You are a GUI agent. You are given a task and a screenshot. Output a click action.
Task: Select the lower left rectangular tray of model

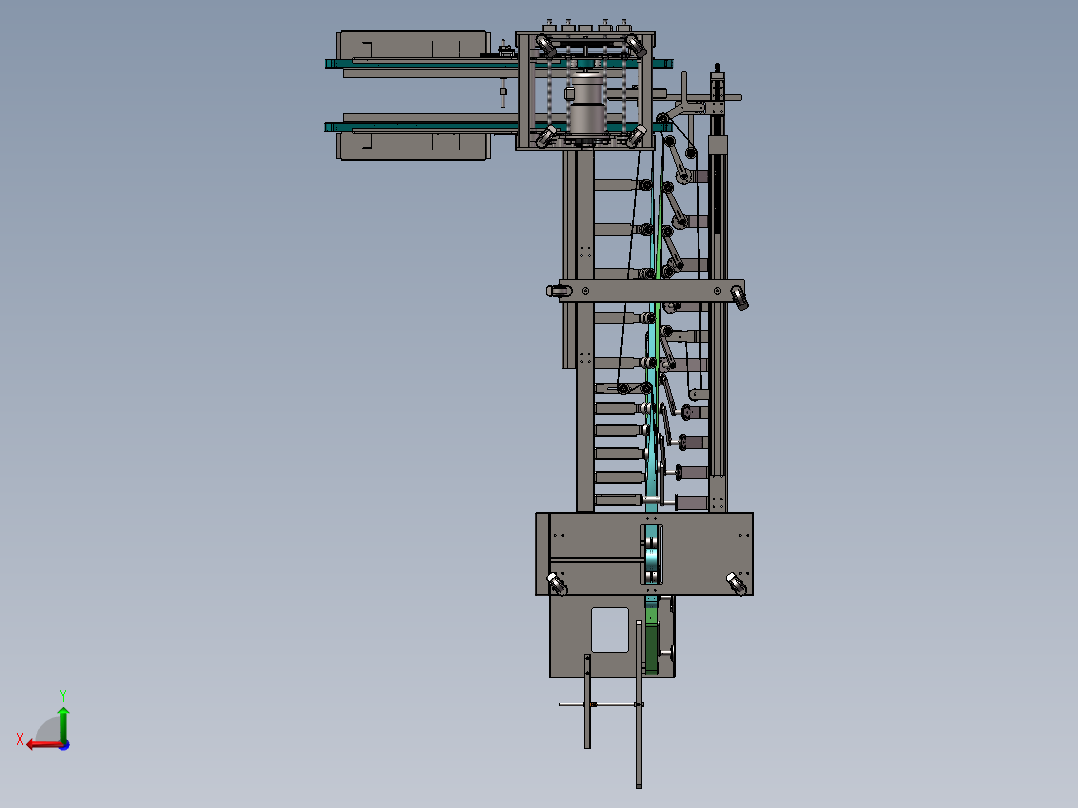(x=413, y=146)
